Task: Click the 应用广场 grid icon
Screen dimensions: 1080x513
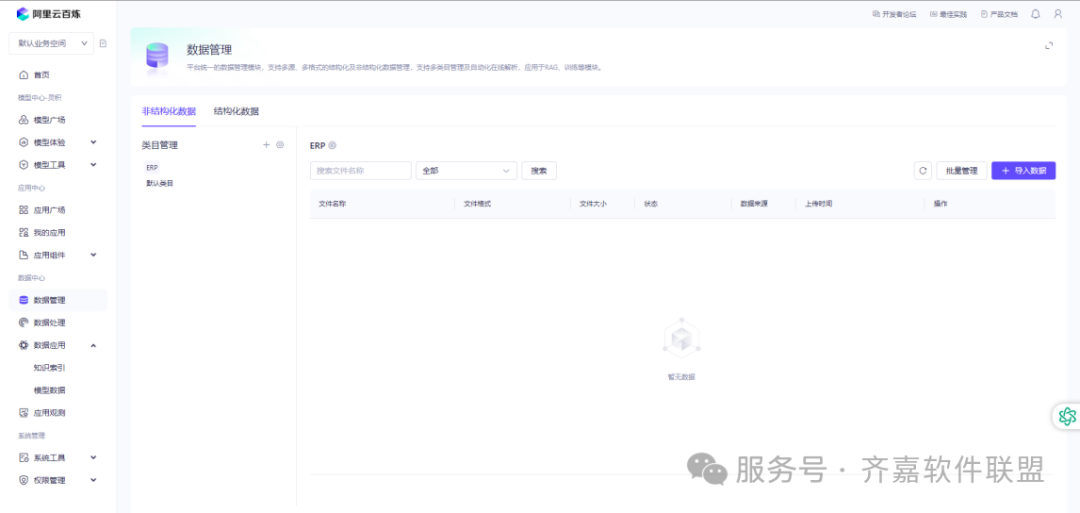Action: click(x=23, y=210)
